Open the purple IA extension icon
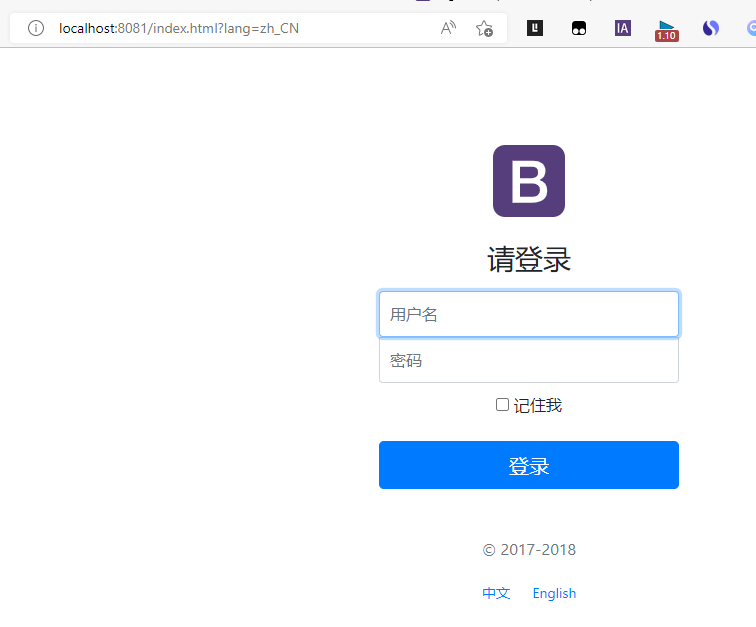 tap(622, 28)
